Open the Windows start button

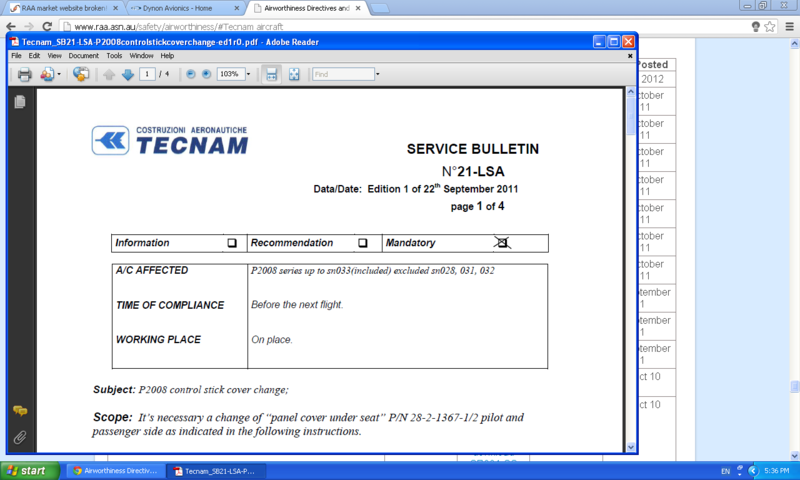(30, 470)
